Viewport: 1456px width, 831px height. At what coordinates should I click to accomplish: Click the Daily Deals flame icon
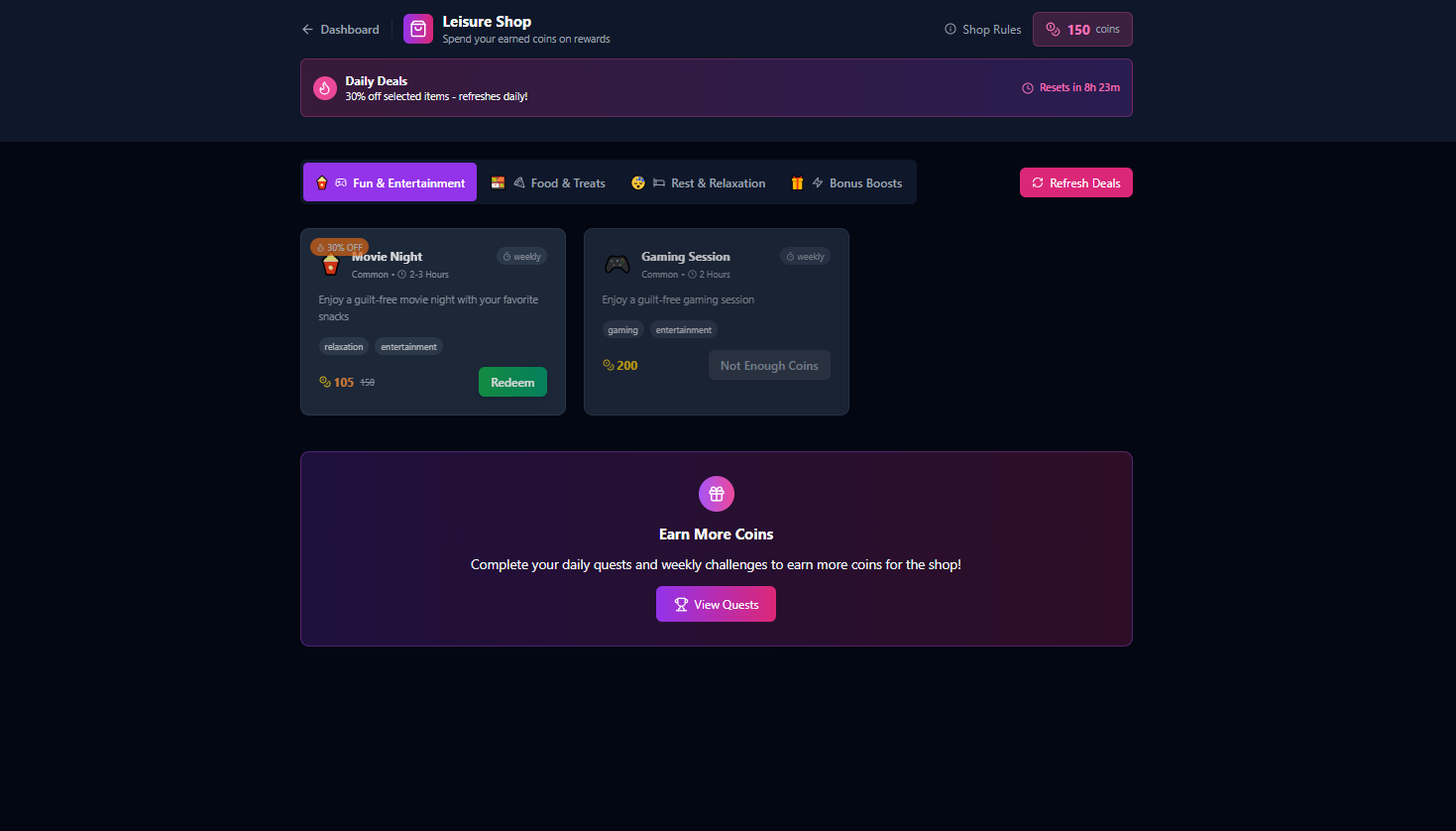(325, 88)
